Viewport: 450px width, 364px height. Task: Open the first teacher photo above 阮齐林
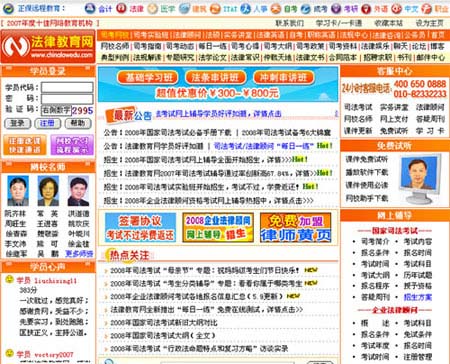(18, 191)
